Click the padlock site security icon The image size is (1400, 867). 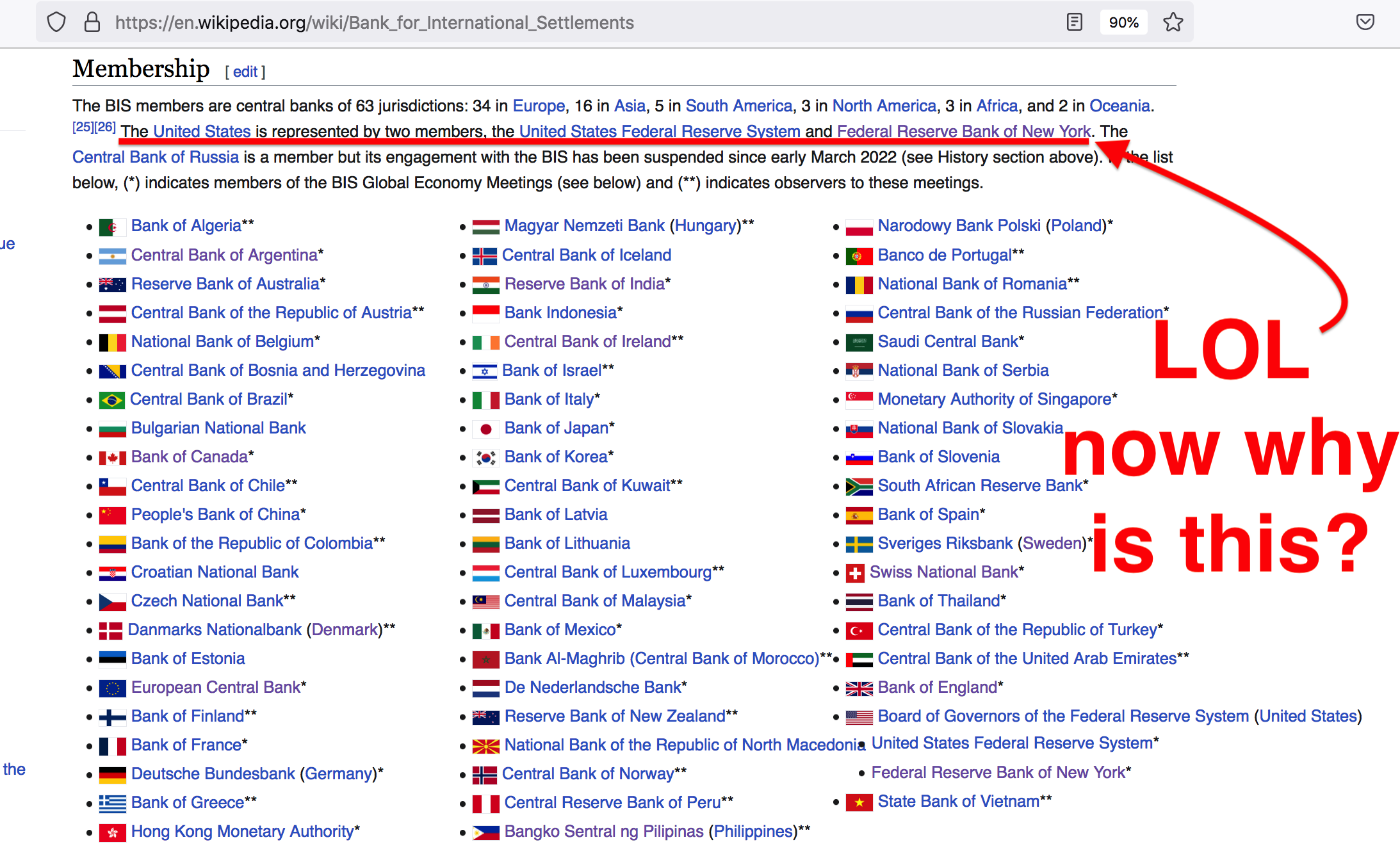92,22
